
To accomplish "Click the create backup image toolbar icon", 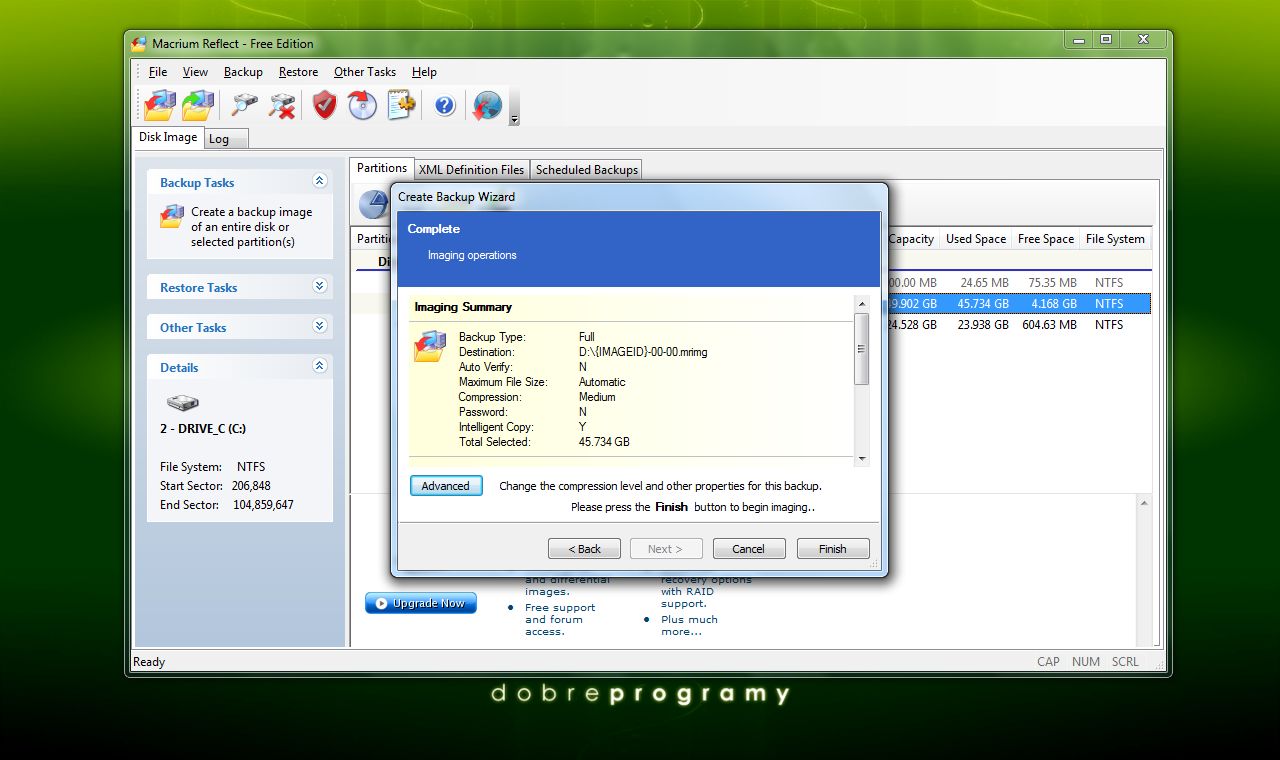I will coord(159,105).
